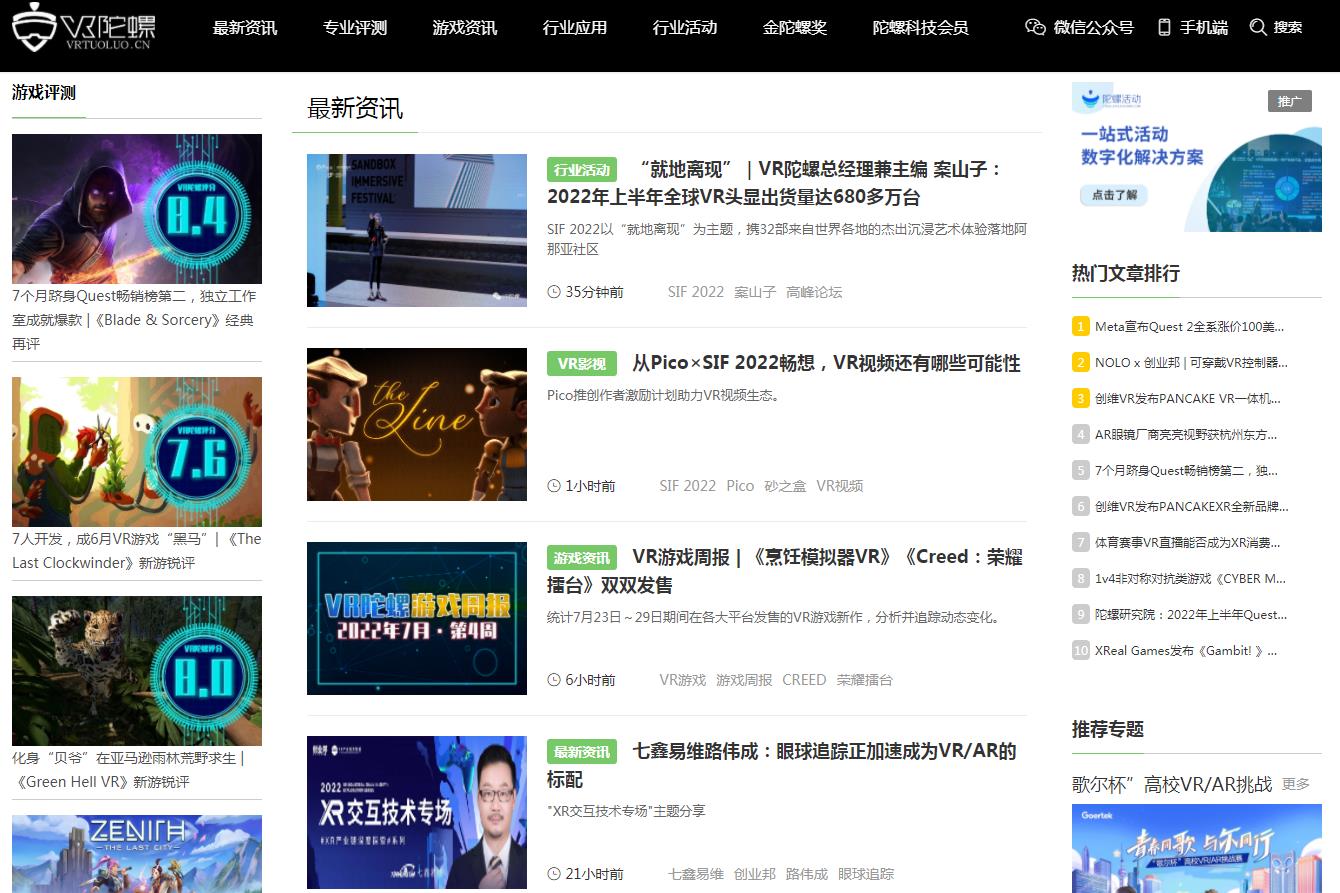Viewport: 1340px width, 893px height.
Task: Open the 行业应用 nav menu item
Action: [575, 28]
